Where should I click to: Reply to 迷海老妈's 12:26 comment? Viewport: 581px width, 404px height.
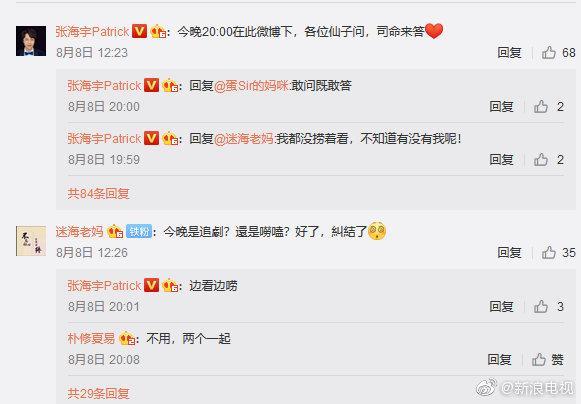point(509,253)
